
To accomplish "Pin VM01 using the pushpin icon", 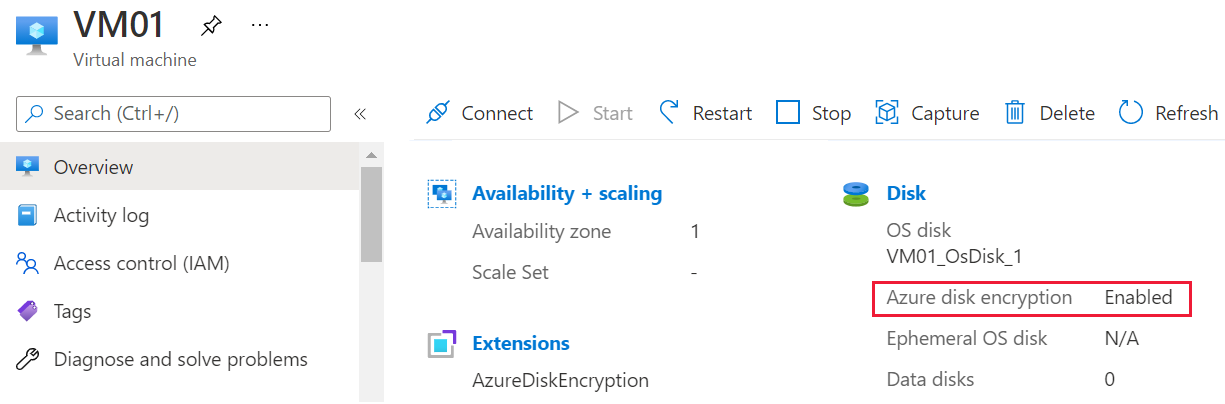I will 211,25.
